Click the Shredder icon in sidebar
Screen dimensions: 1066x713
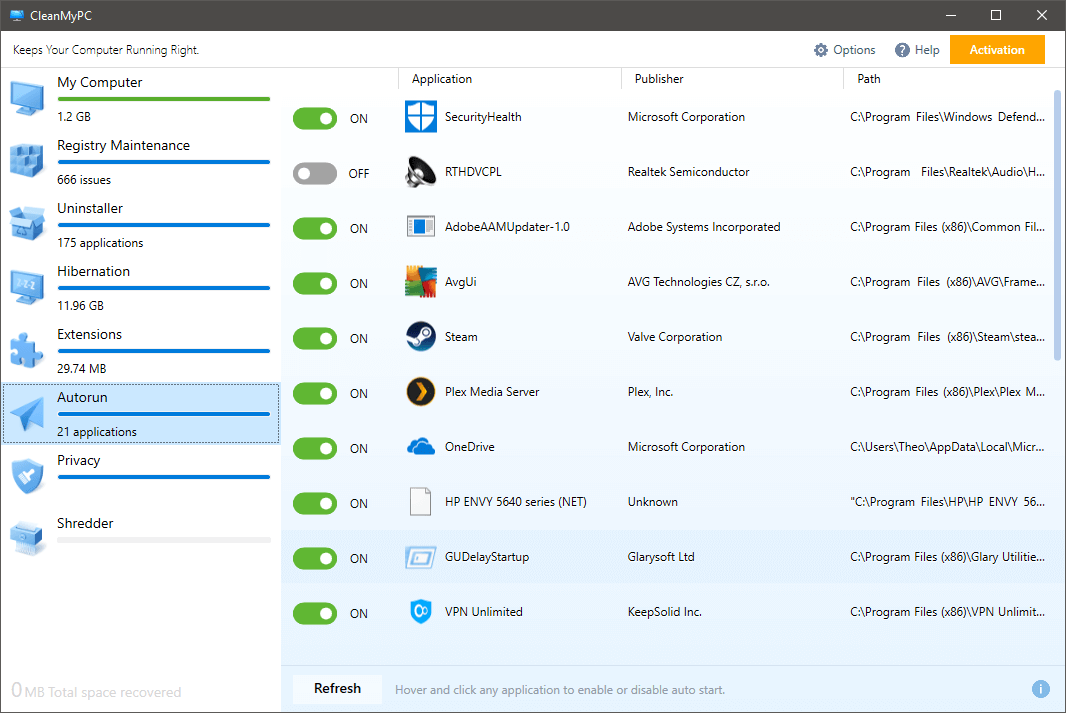(27, 538)
